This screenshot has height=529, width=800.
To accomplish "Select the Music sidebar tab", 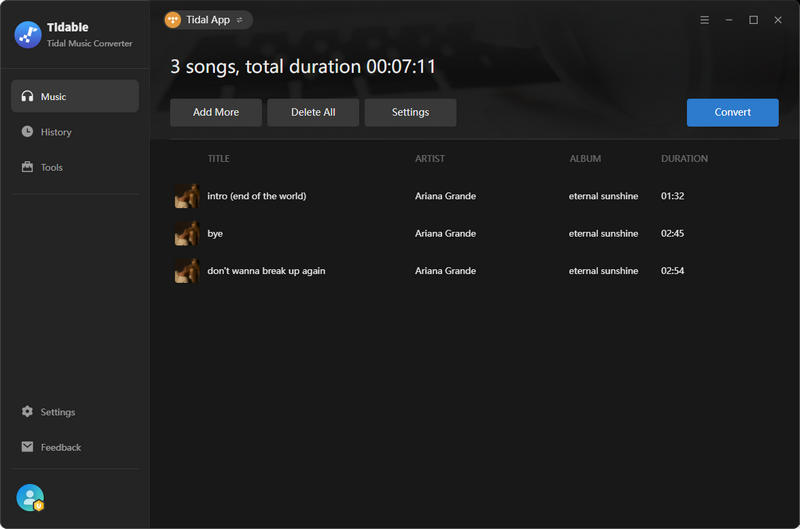I will pyautogui.click(x=75, y=96).
